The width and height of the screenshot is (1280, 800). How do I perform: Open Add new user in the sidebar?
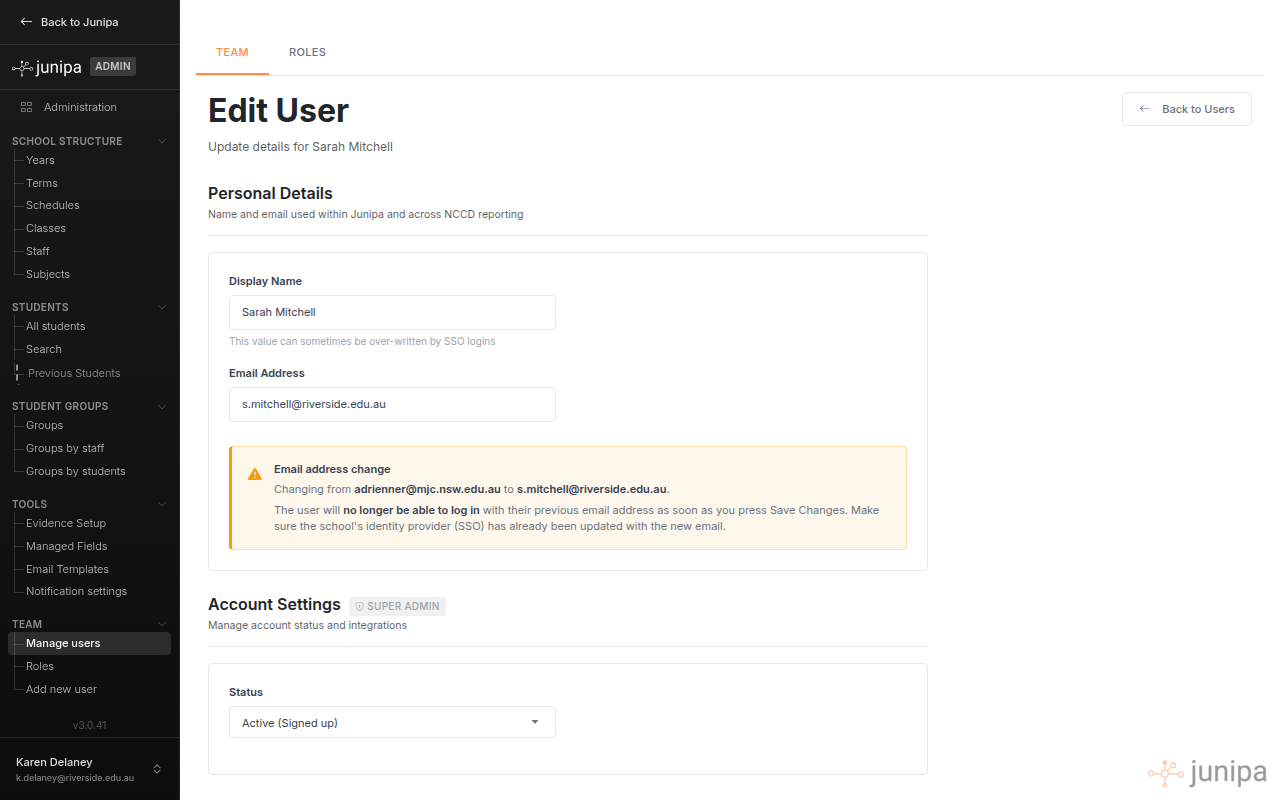click(x=60, y=688)
